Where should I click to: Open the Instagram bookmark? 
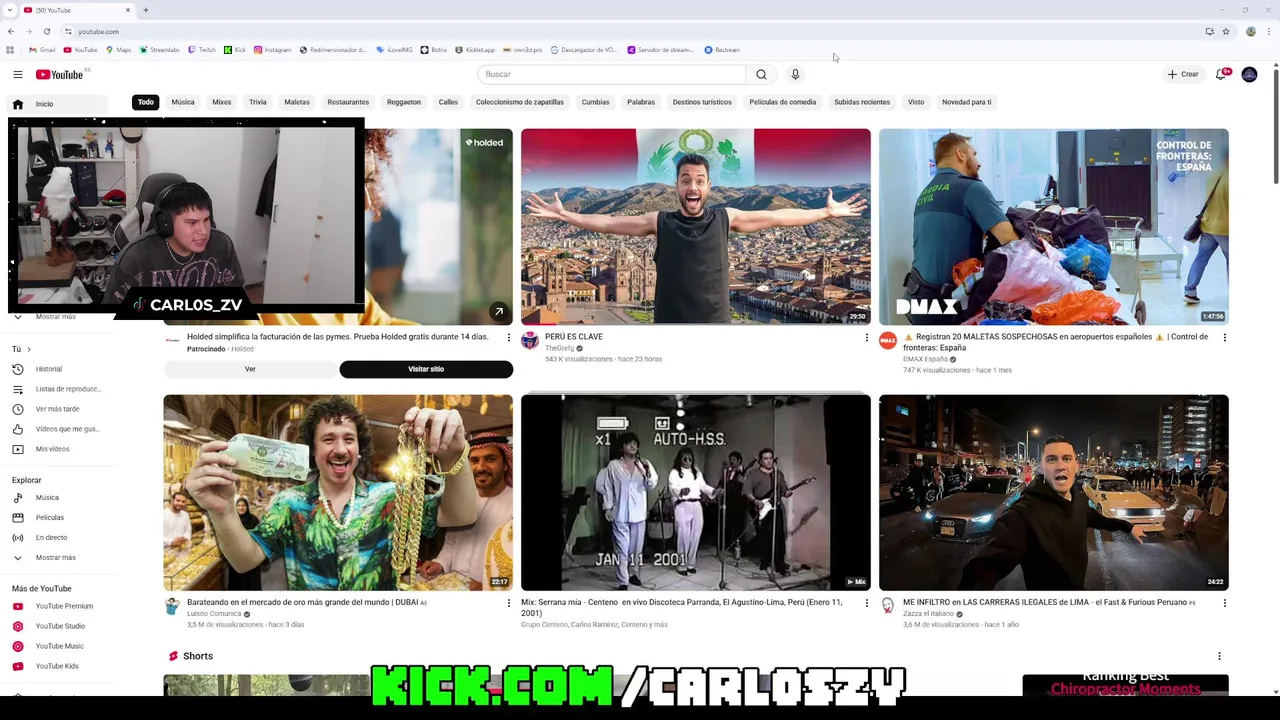tap(272, 50)
